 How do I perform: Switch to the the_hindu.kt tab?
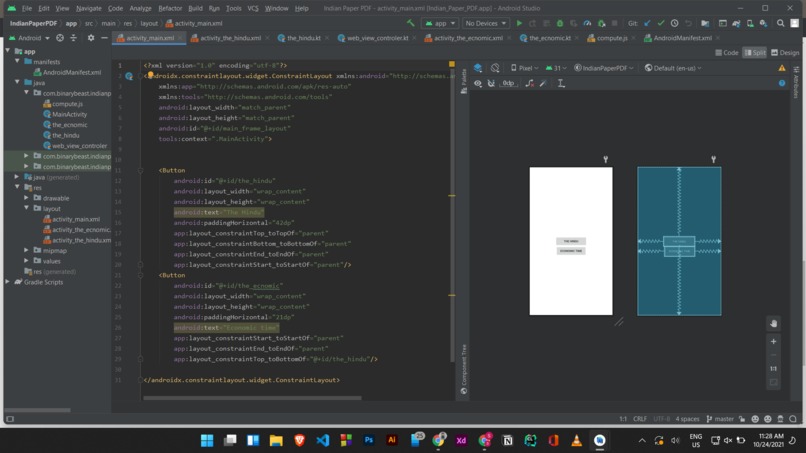coord(304,38)
